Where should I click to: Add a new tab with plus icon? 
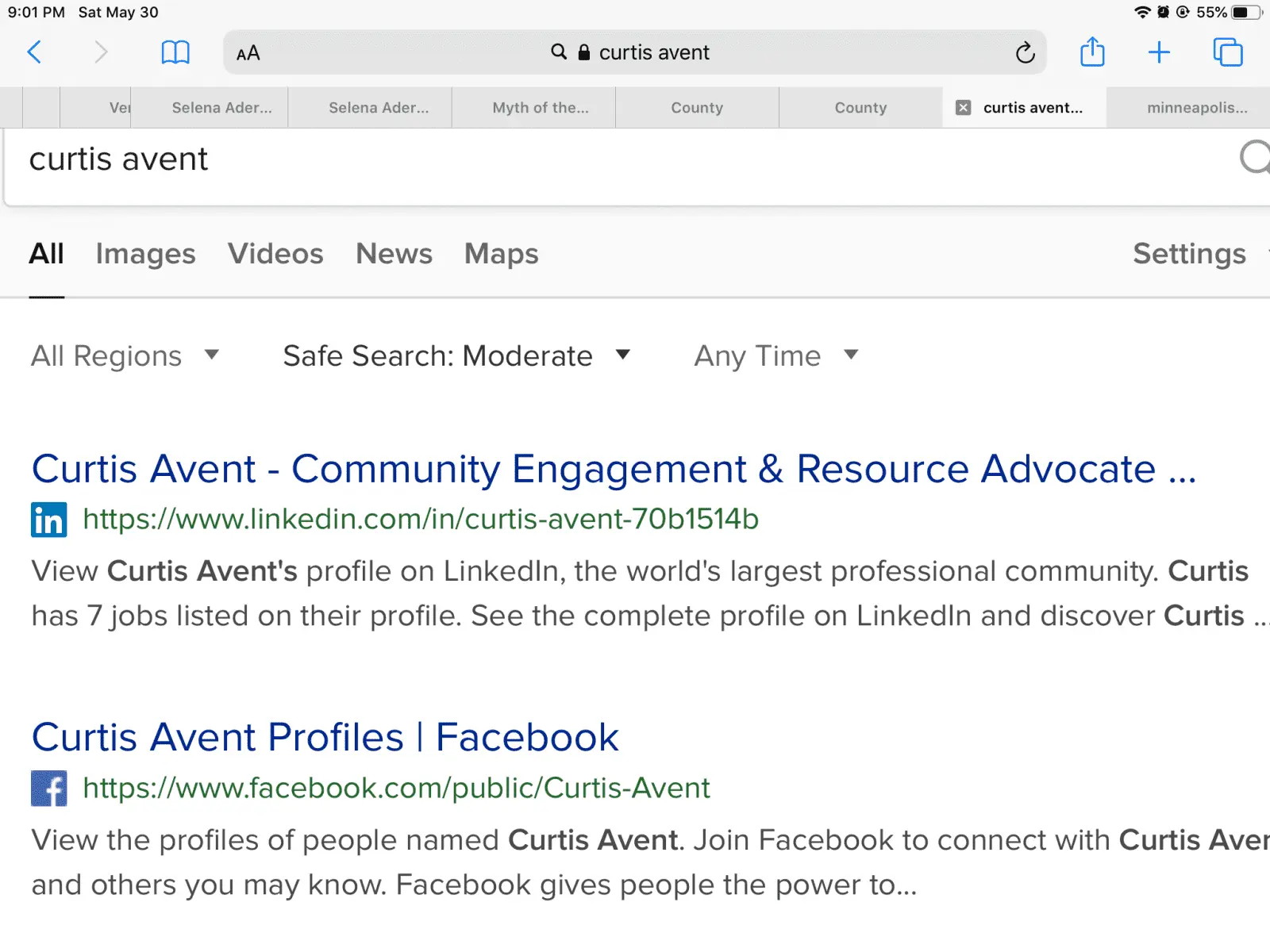pyautogui.click(x=1159, y=52)
